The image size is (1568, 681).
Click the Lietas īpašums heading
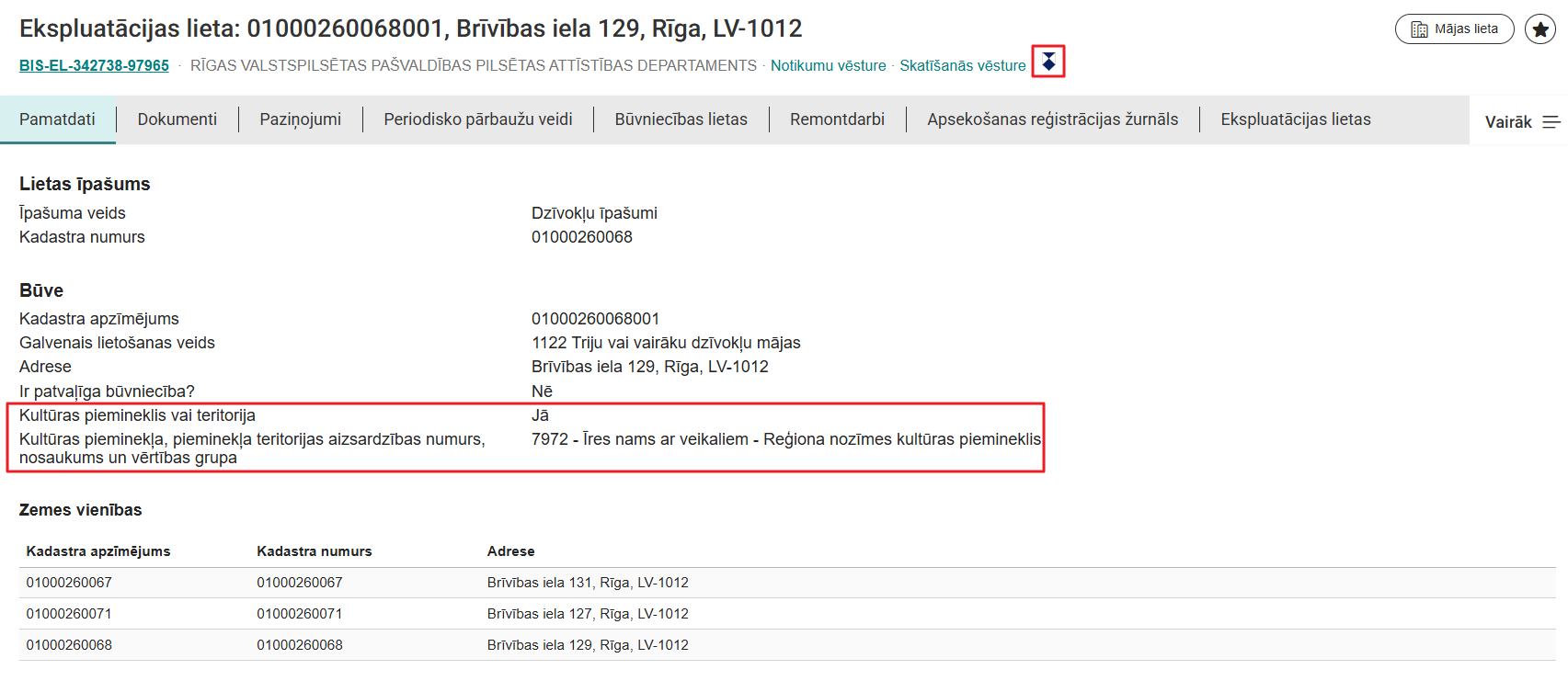click(85, 184)
